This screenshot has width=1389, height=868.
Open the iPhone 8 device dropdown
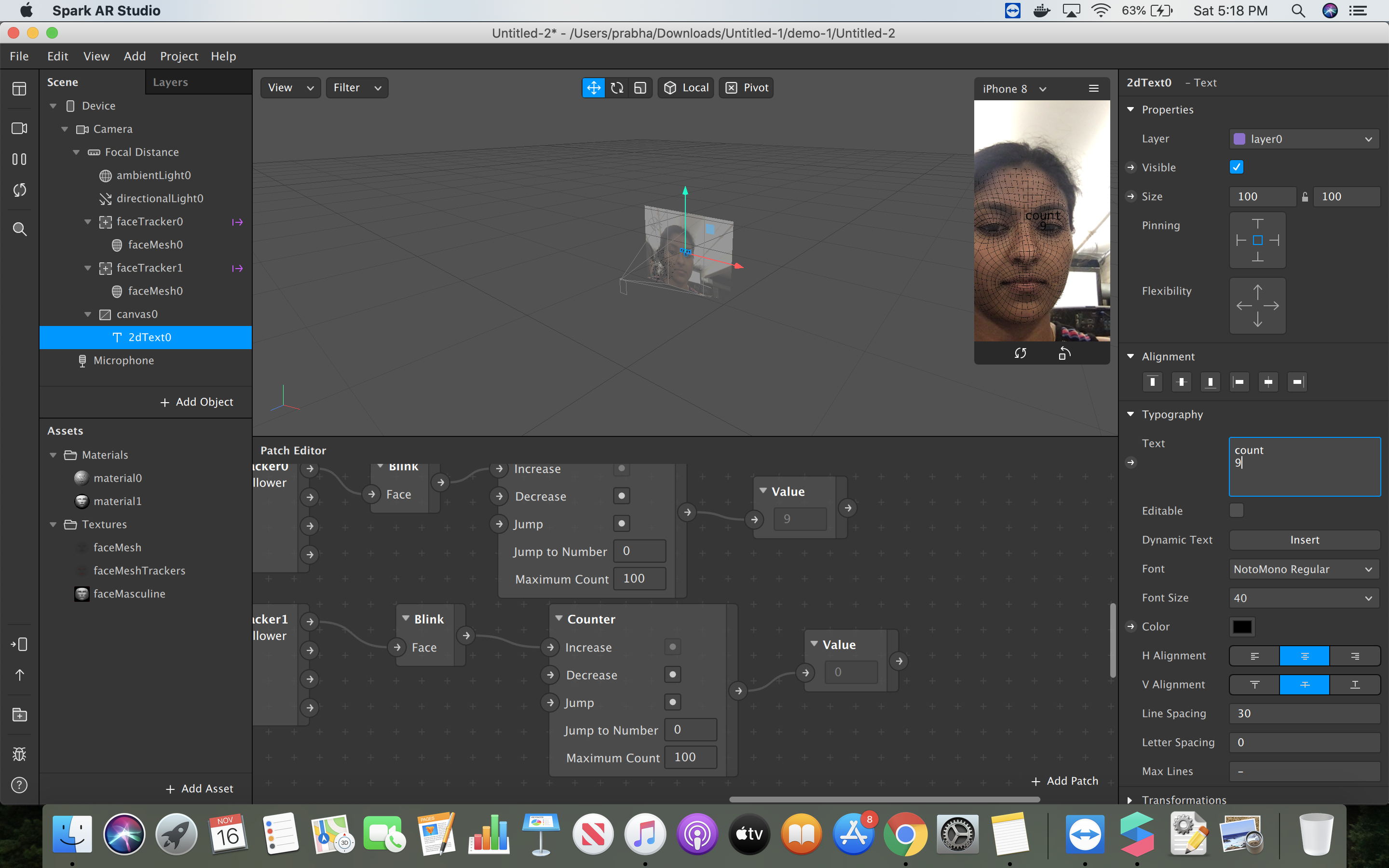tap(1014, 89)
